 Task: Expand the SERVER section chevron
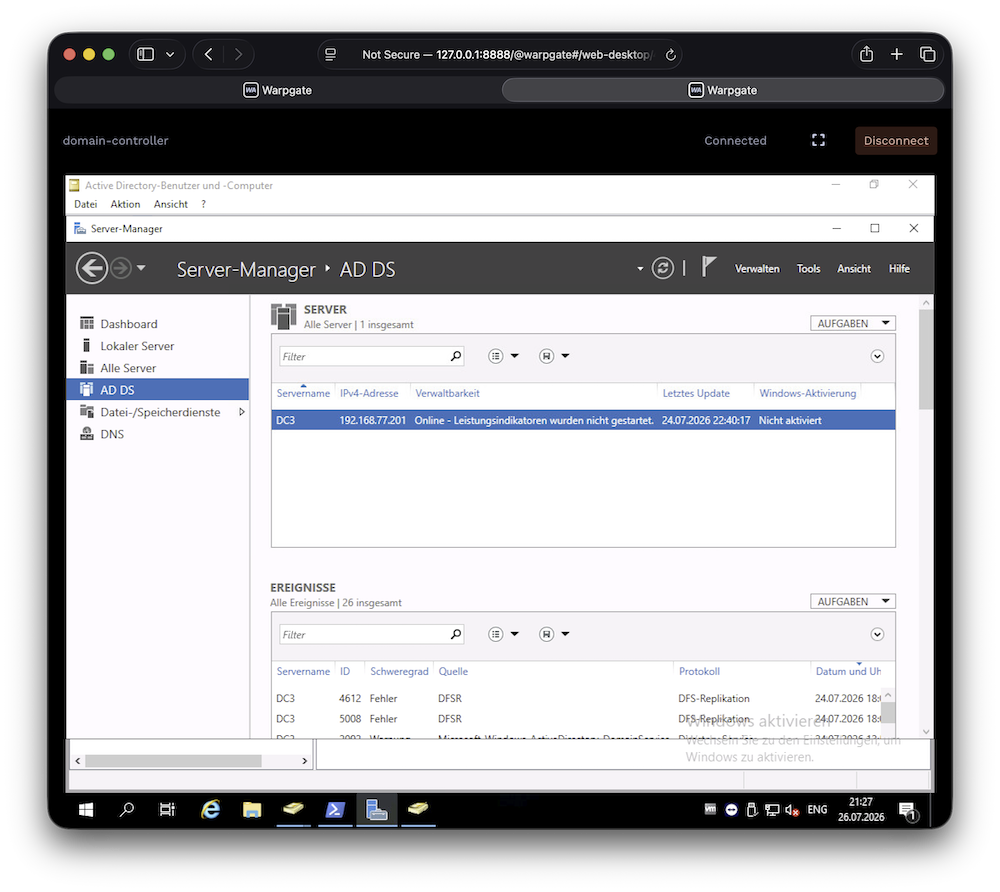click(877, 356)
